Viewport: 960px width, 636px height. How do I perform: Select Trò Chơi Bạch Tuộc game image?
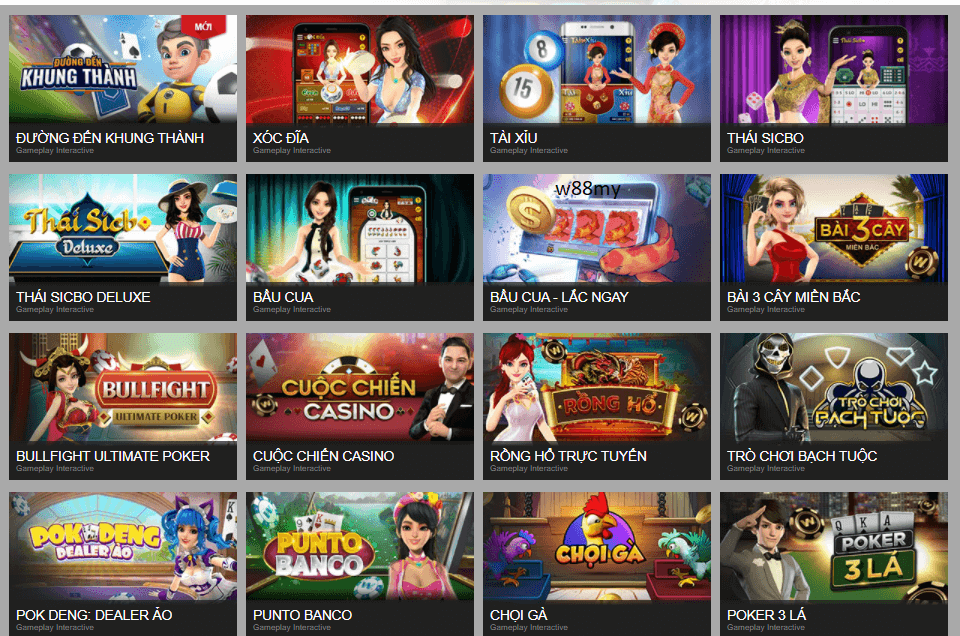click(833, 387)
